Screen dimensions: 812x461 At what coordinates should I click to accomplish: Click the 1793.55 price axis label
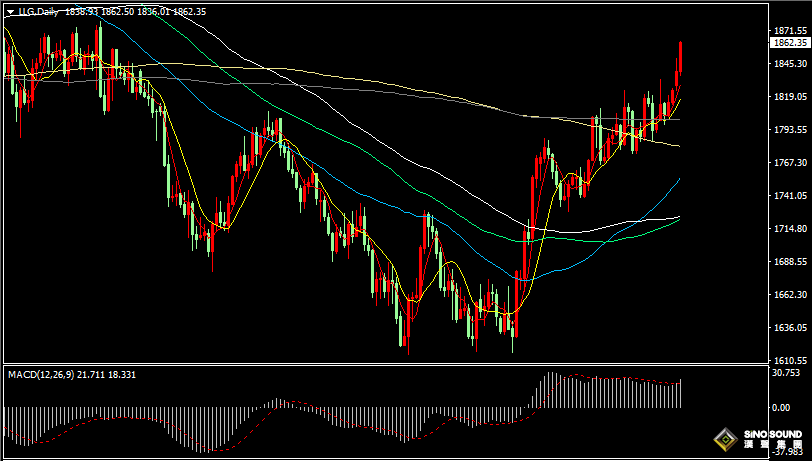790,130
